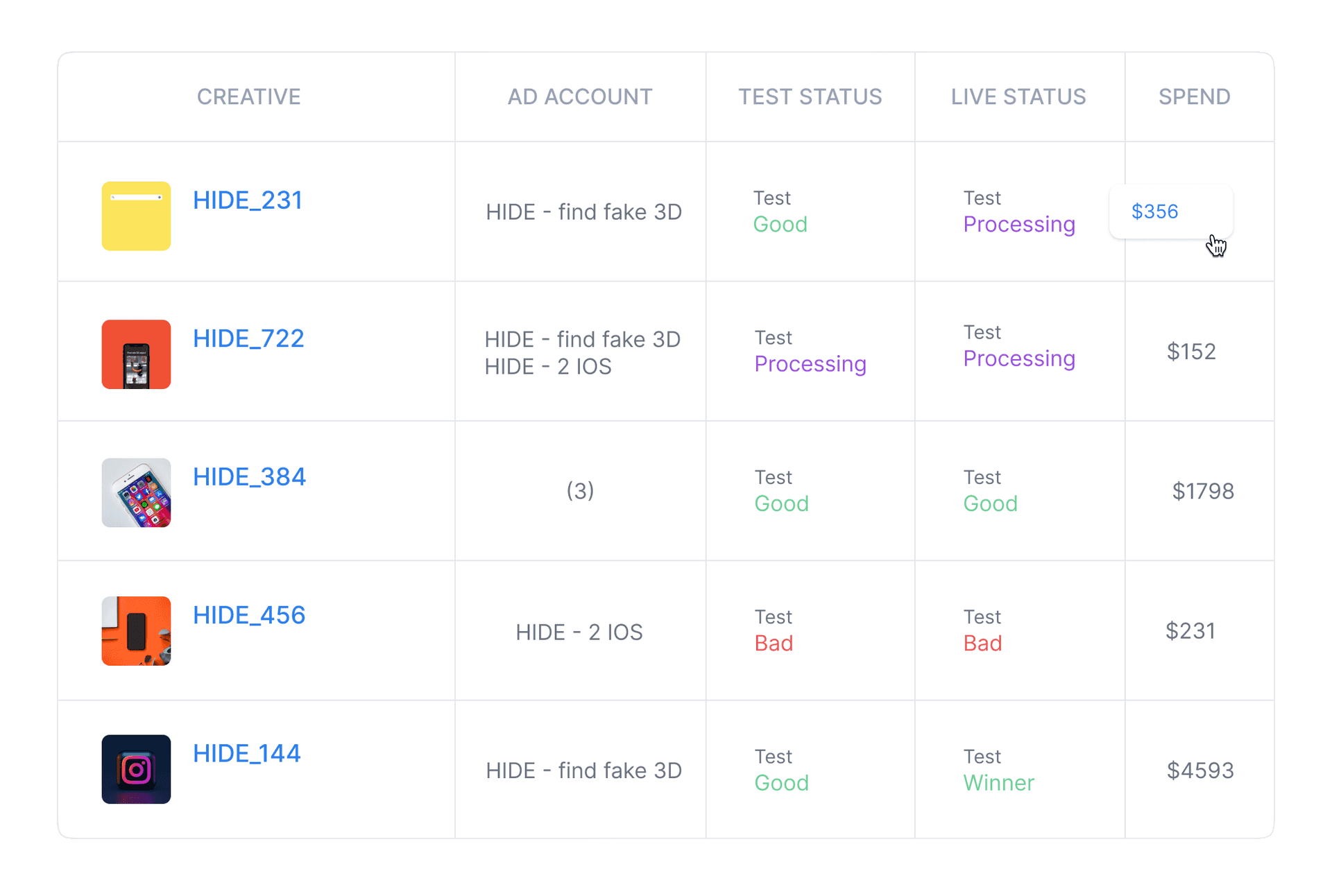1332x896 pixels.
Task: Click 'HIDE - find fake 3D' in HIDE_722 row
Action: click(583, 340)
